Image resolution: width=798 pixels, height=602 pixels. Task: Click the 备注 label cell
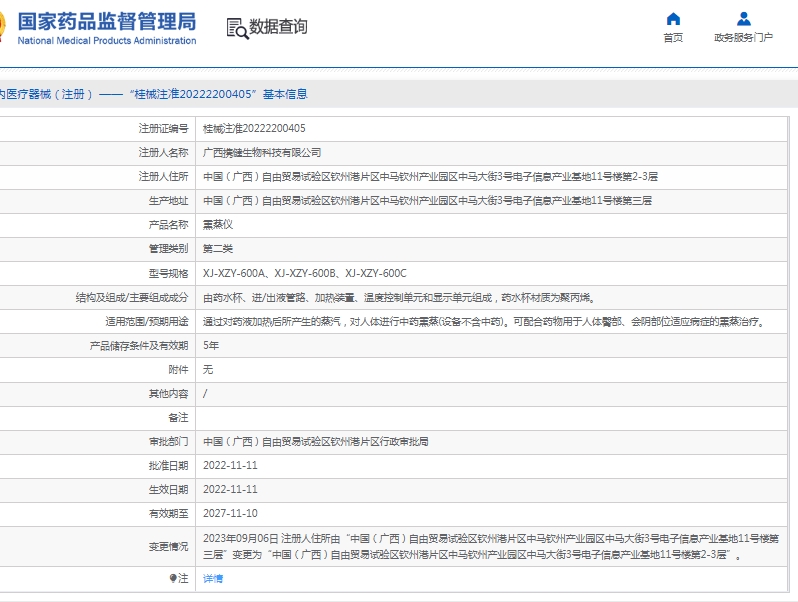pyautogui.click(x=97, y=418)
